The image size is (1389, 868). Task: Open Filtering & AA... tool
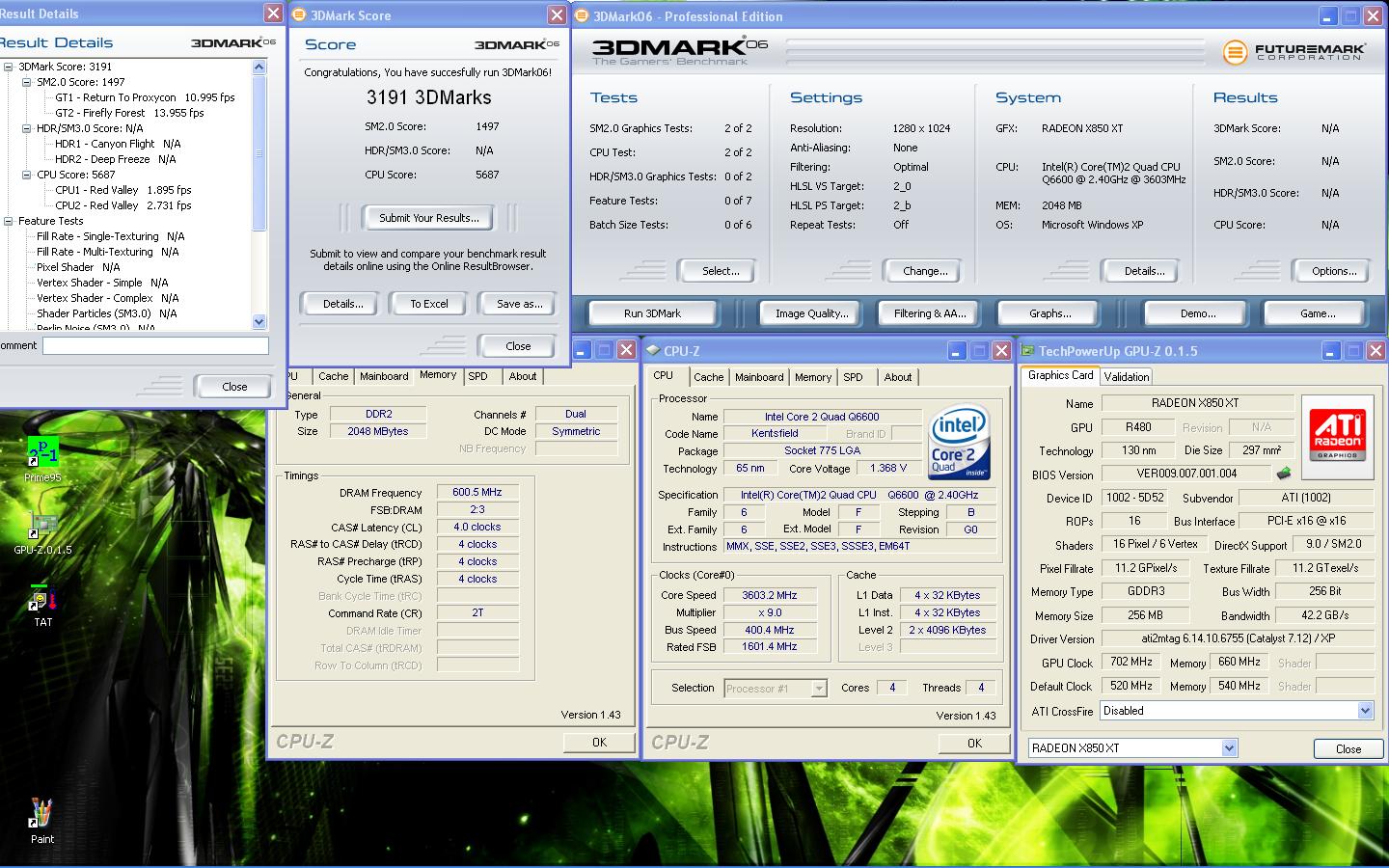[x=930, y=313]
